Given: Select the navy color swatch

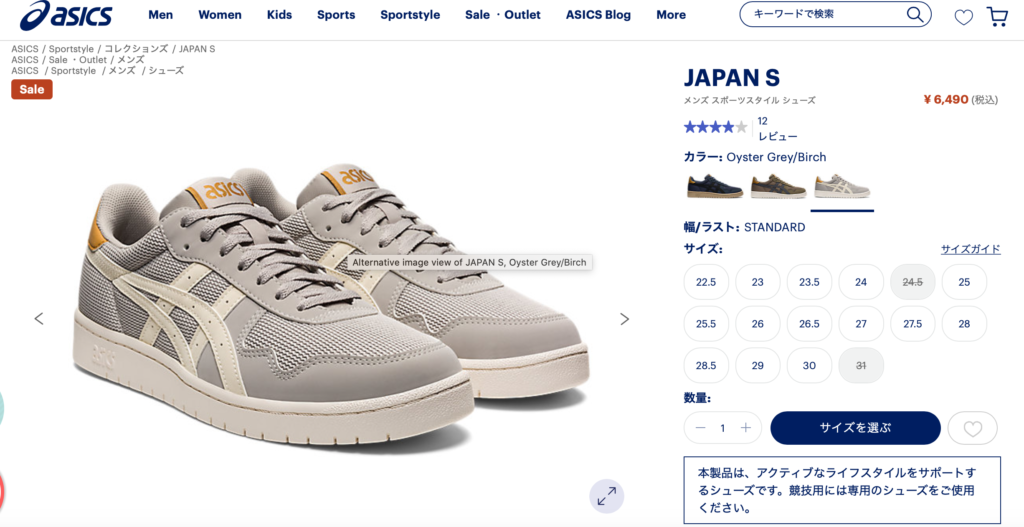Looking at the screenshot, I should tap(715, 186).
